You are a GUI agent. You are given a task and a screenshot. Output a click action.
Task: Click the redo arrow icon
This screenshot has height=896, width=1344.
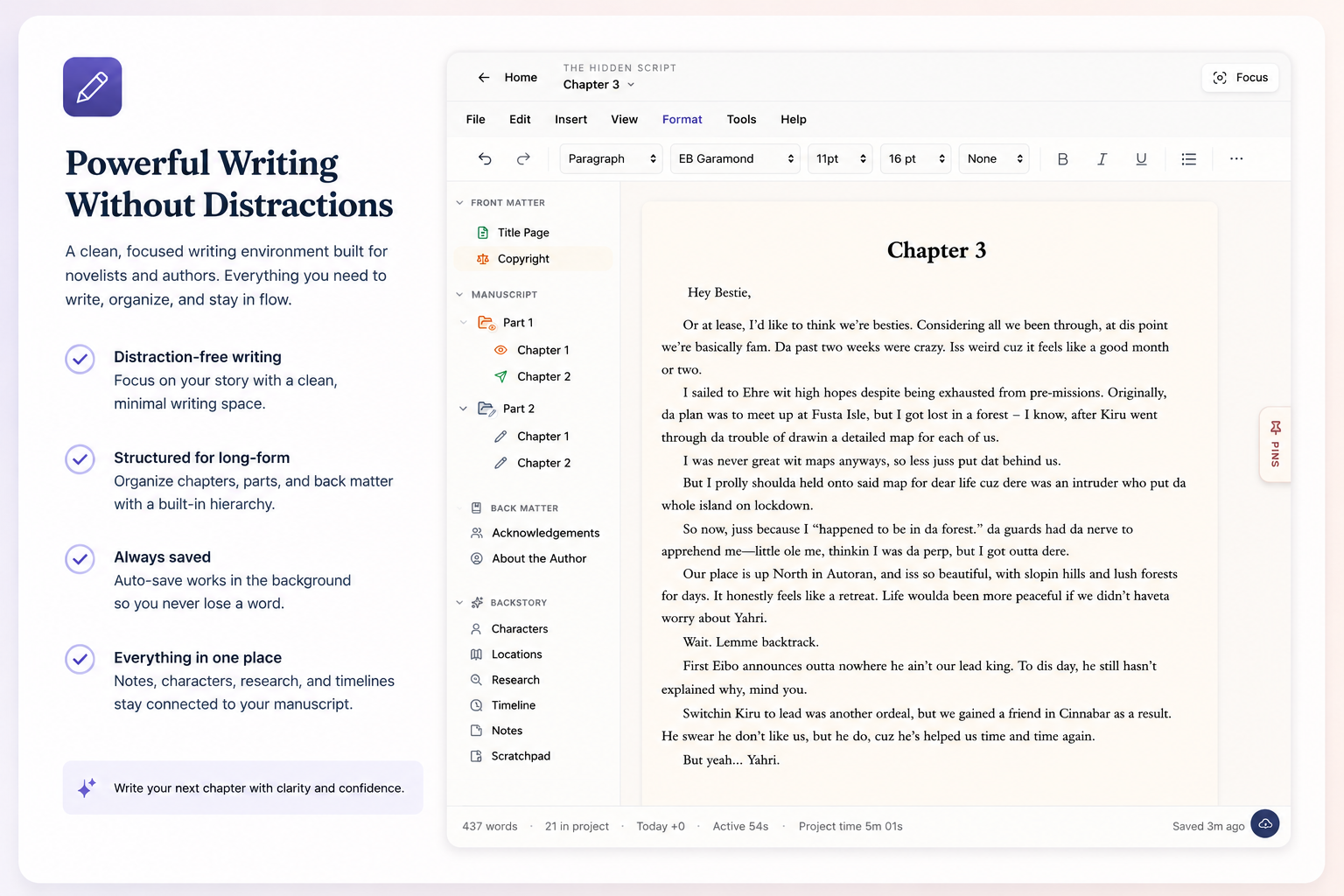click(x=523, y=158)
